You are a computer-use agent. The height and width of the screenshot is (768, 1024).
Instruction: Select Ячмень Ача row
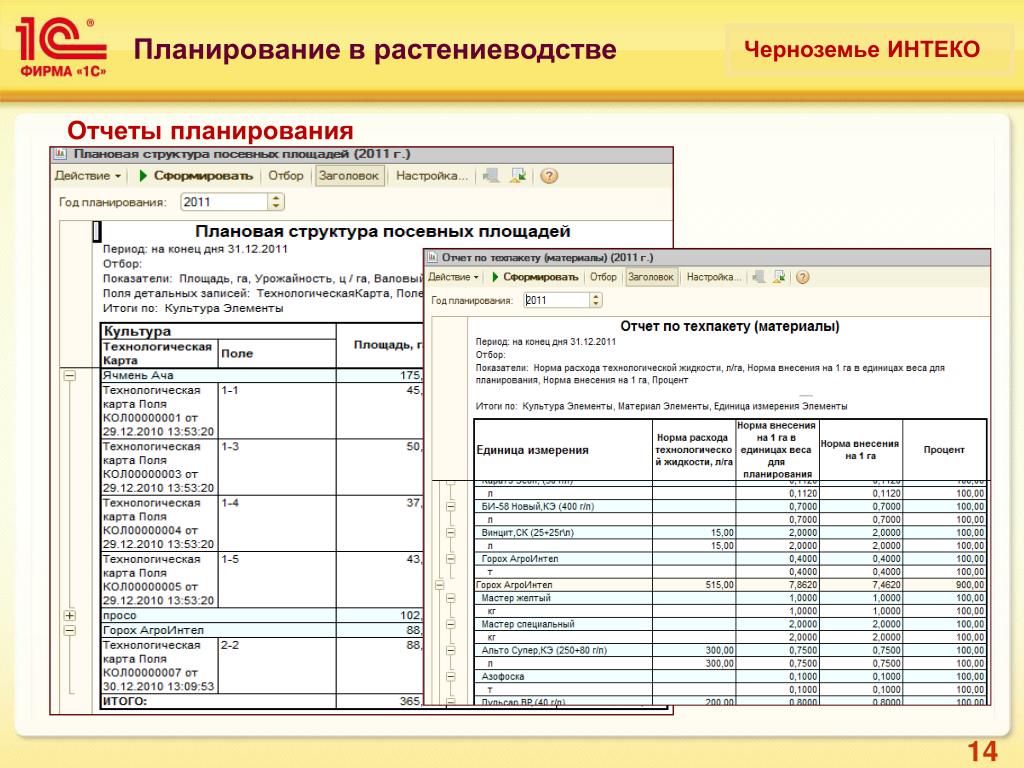(x=261, y=376)
